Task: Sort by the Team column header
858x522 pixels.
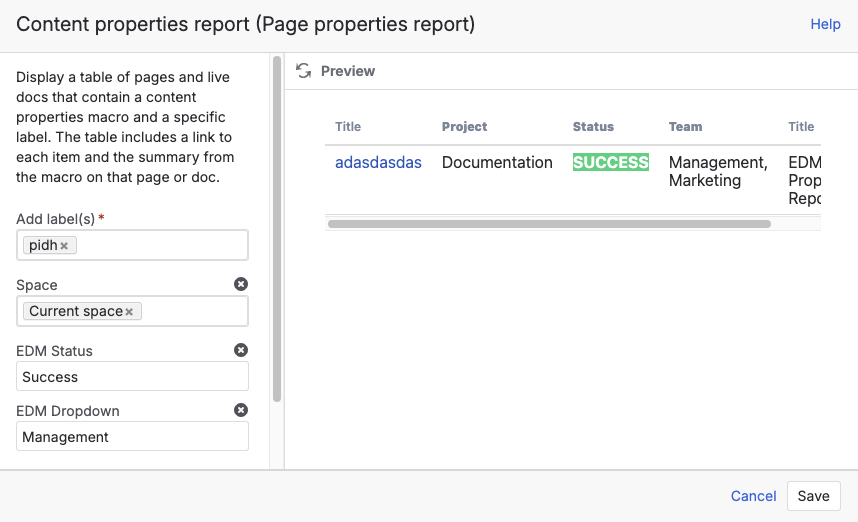Action: pos(685,126)
